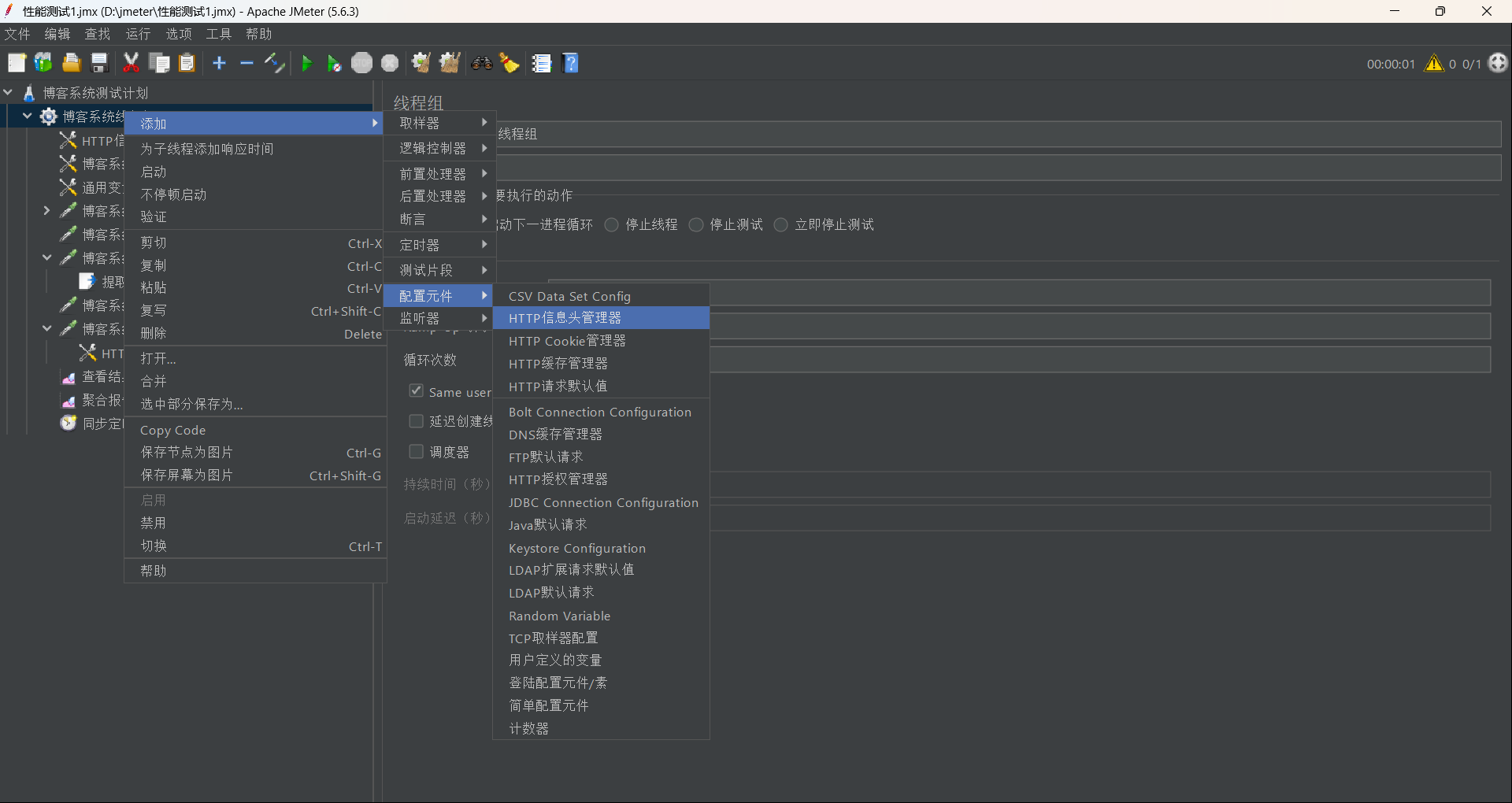Open the 文件 menu
Image resolution: width=1512 pixels, height=803 pixels.
17,34
